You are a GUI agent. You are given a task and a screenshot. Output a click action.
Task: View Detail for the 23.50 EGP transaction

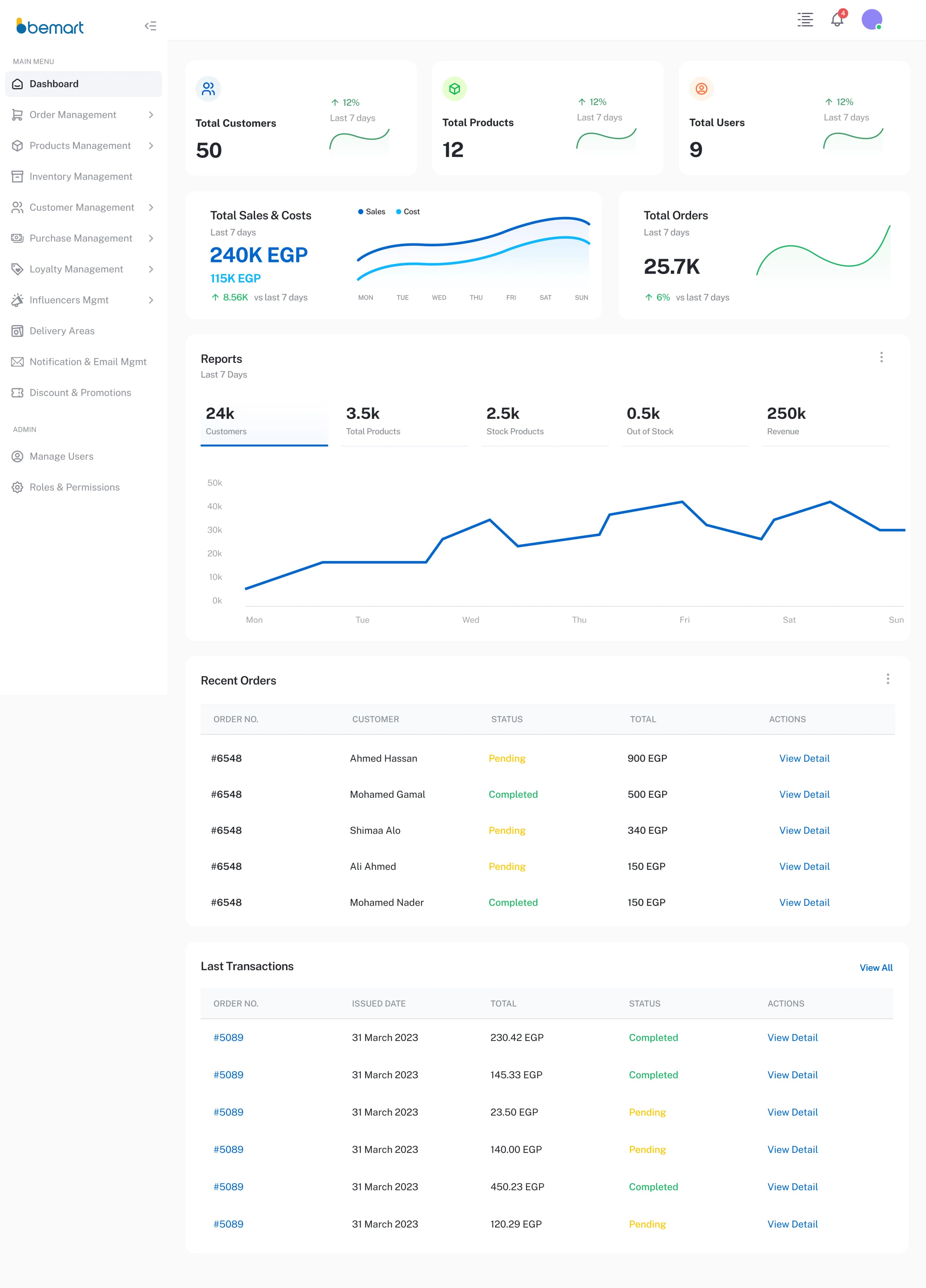793,1112
